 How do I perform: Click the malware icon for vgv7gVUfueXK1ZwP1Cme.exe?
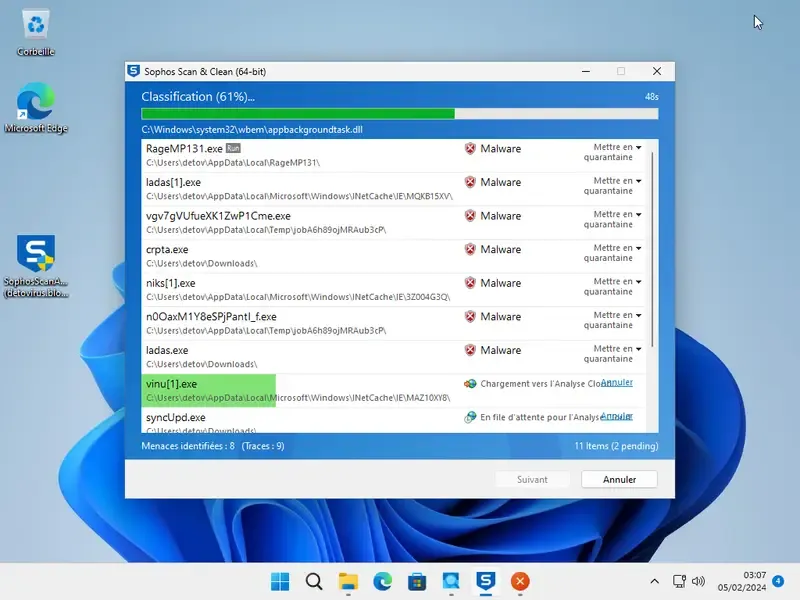(x=470, y=216)
